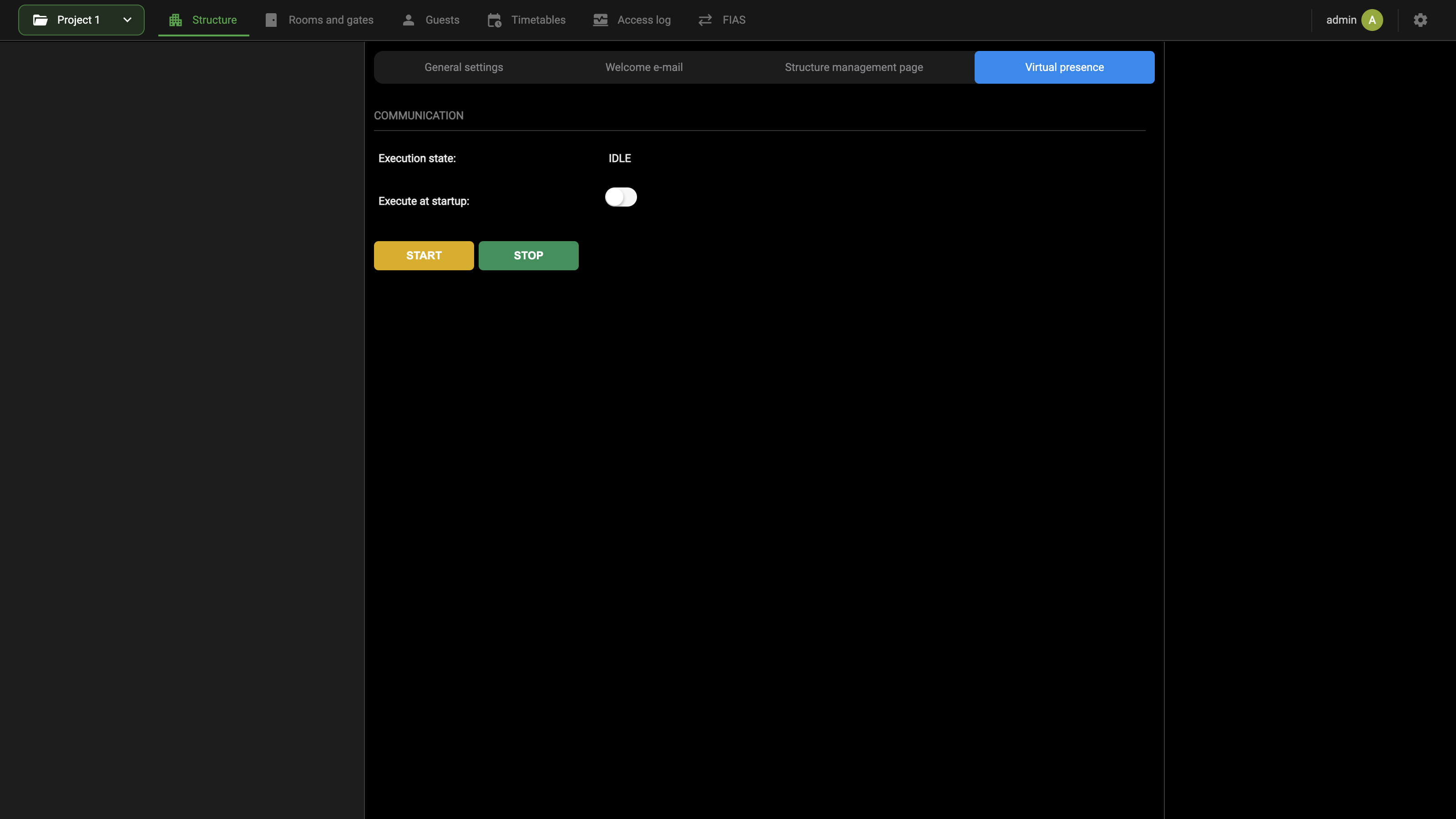Image resolution: width=1456 pixels, height=819 pixels.
Task: Open the Structure management page tab
Action: coord(854,67)
